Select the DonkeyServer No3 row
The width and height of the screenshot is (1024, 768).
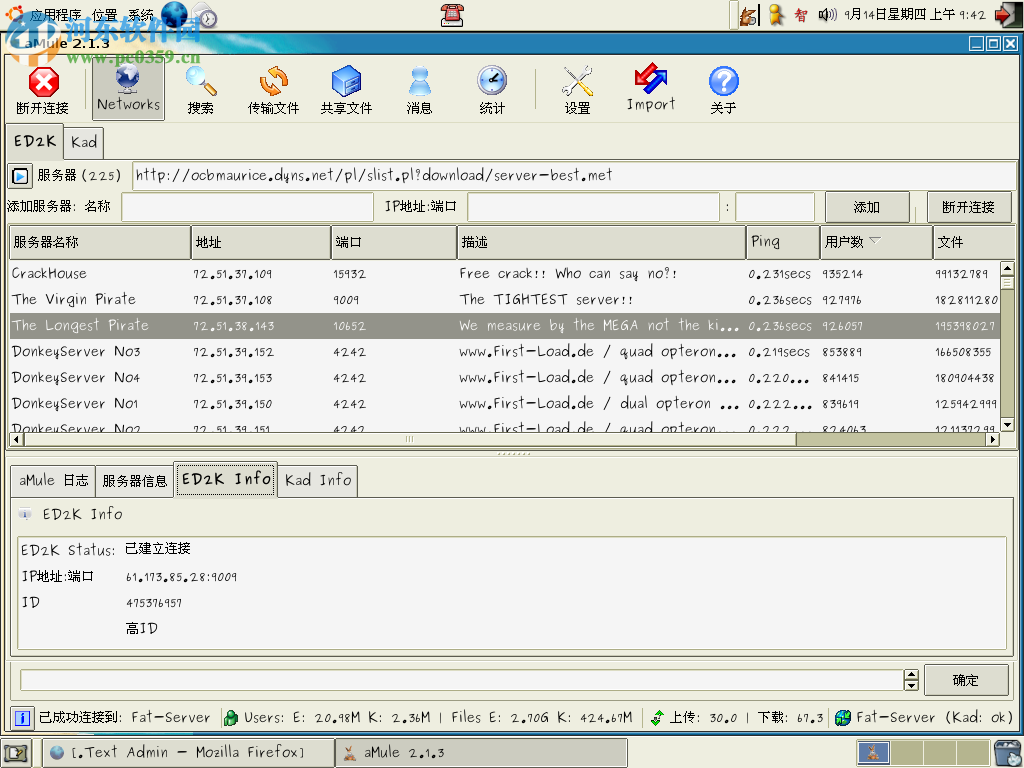(x=200, y=351)
